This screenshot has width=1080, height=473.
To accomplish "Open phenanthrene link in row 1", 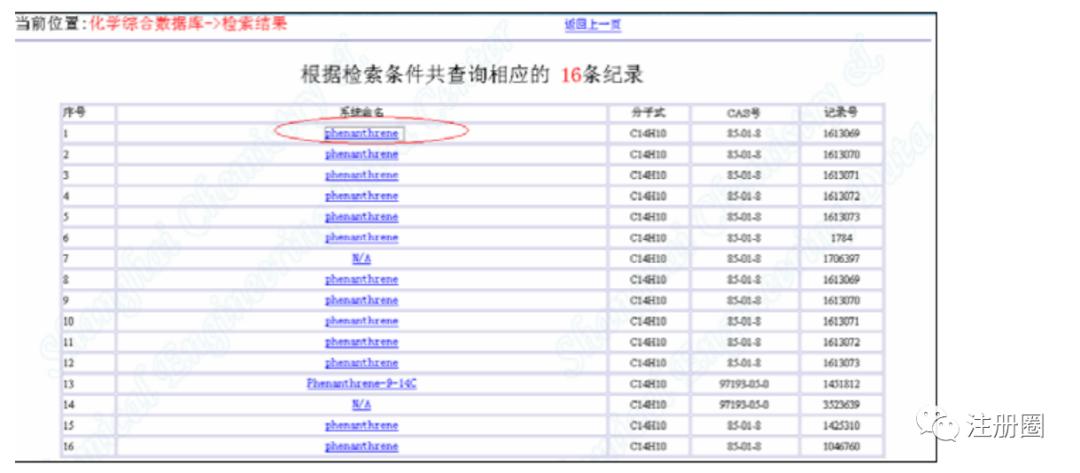I will (x=362, y=134).
